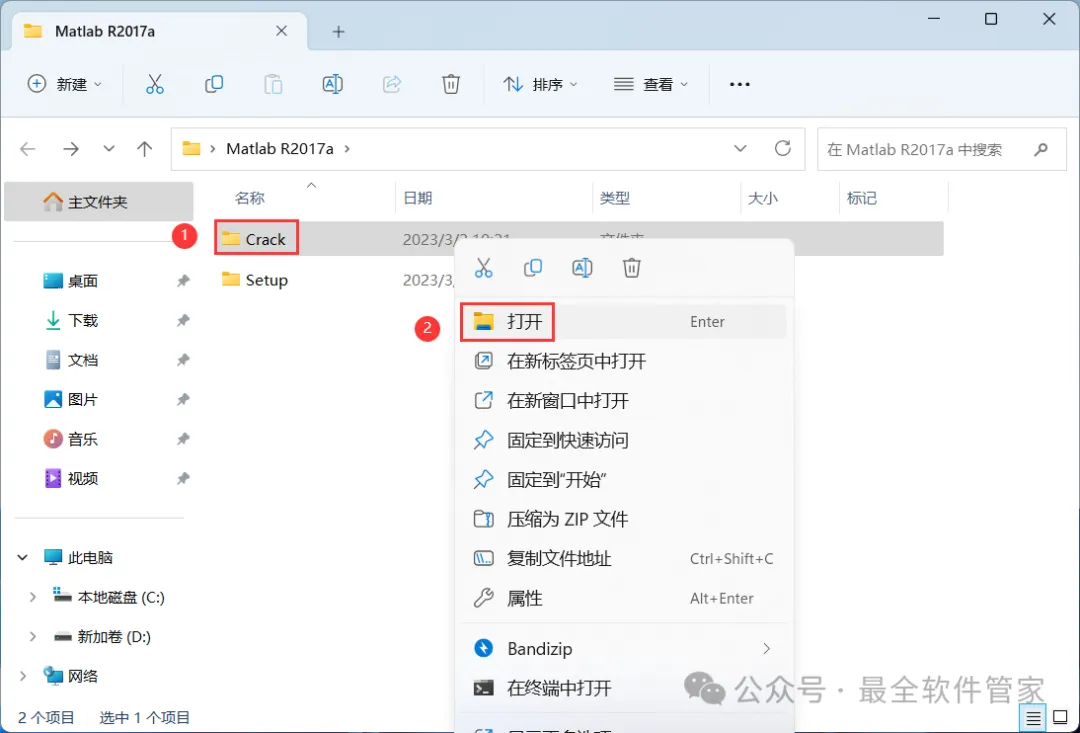Open the 查看 (View) dropdown

click(651, 84)
